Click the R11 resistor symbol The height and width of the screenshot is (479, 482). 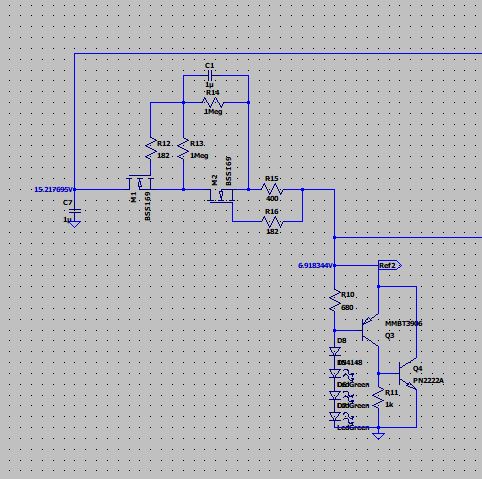pos(378,397)
